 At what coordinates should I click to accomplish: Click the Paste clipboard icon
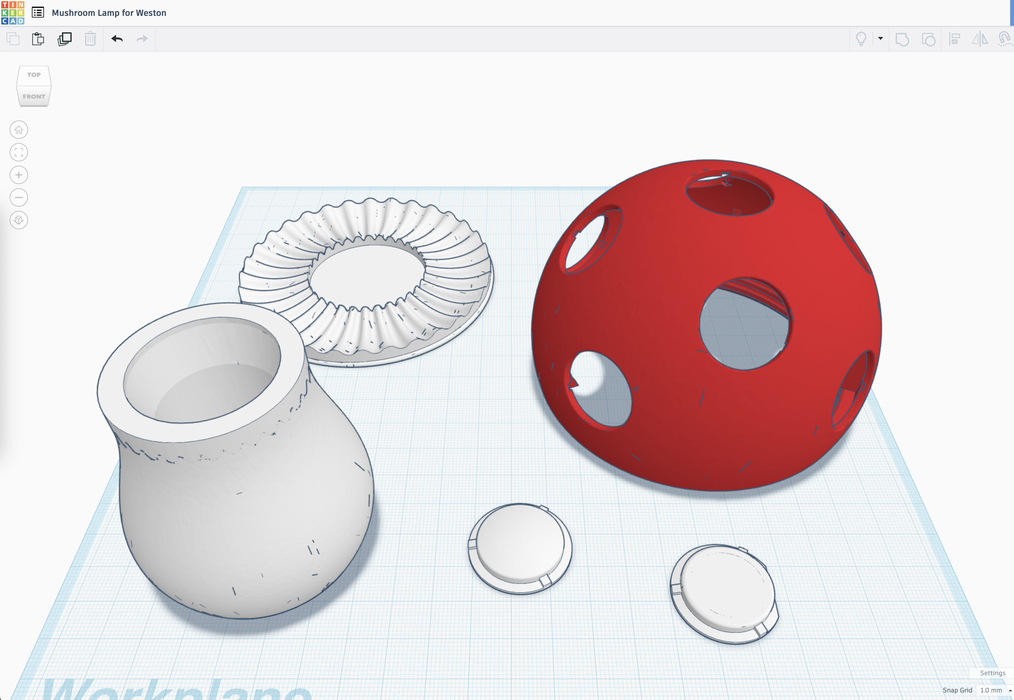(x=38, y=39)
